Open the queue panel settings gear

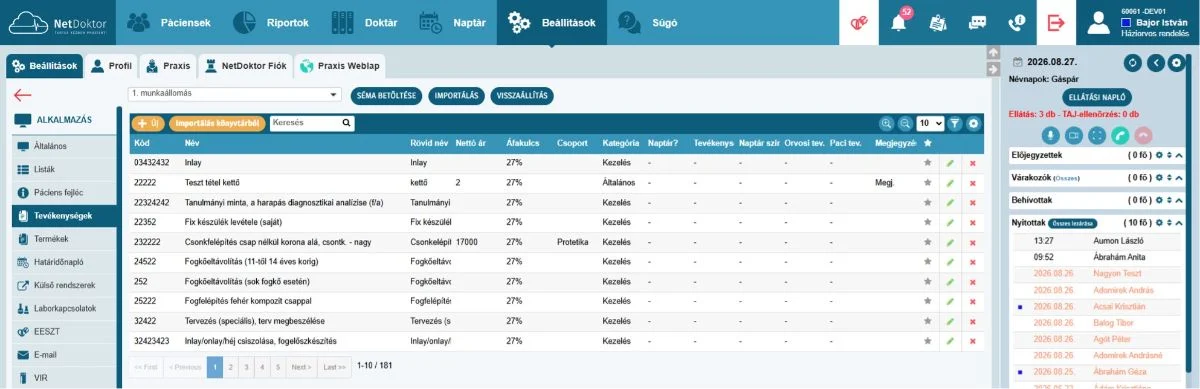pyautogui.click(x=1176, y=63)
